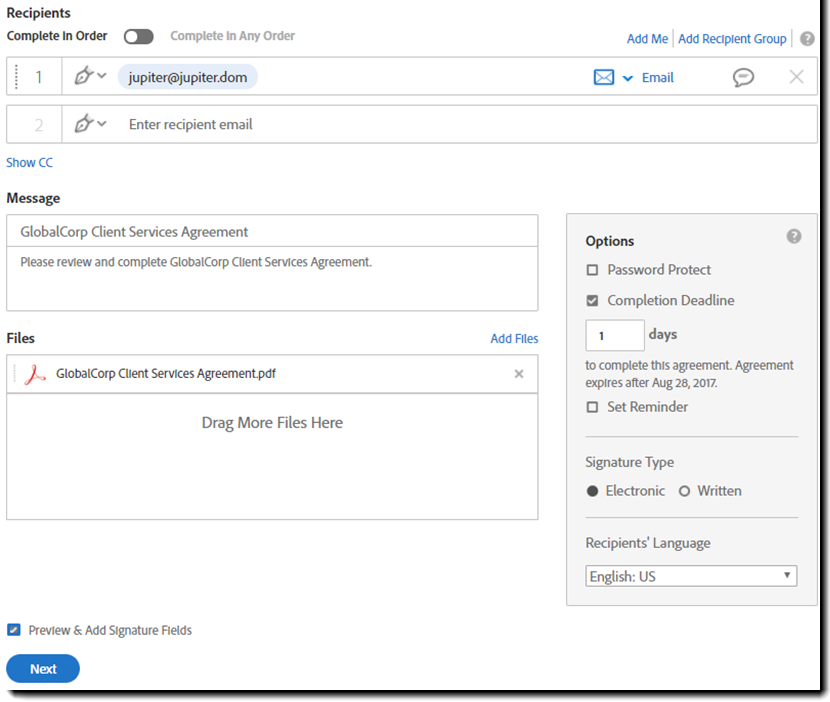Remove recipient jupiter@jupiter.dom with the X icon
Viewport: 830px width, 702px height.
coord(796,77)
